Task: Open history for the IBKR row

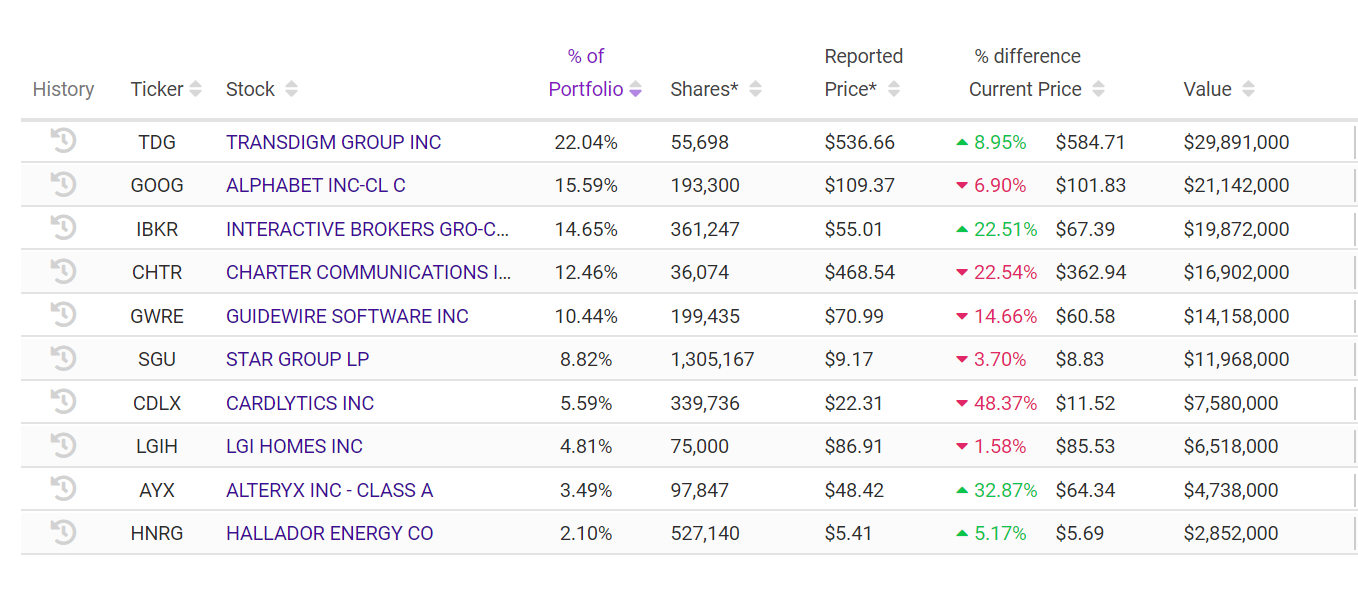Action: click(x=63, y=228)
